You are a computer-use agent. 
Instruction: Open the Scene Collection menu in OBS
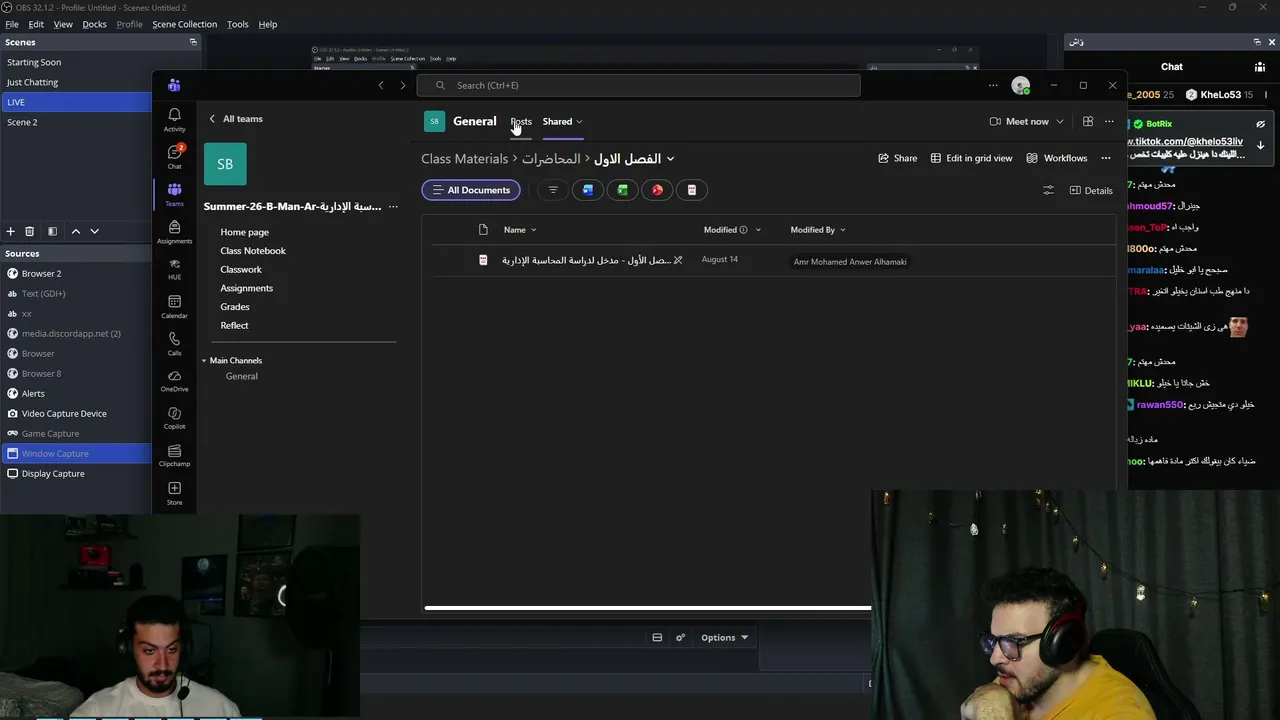click(x=184, y=24)
